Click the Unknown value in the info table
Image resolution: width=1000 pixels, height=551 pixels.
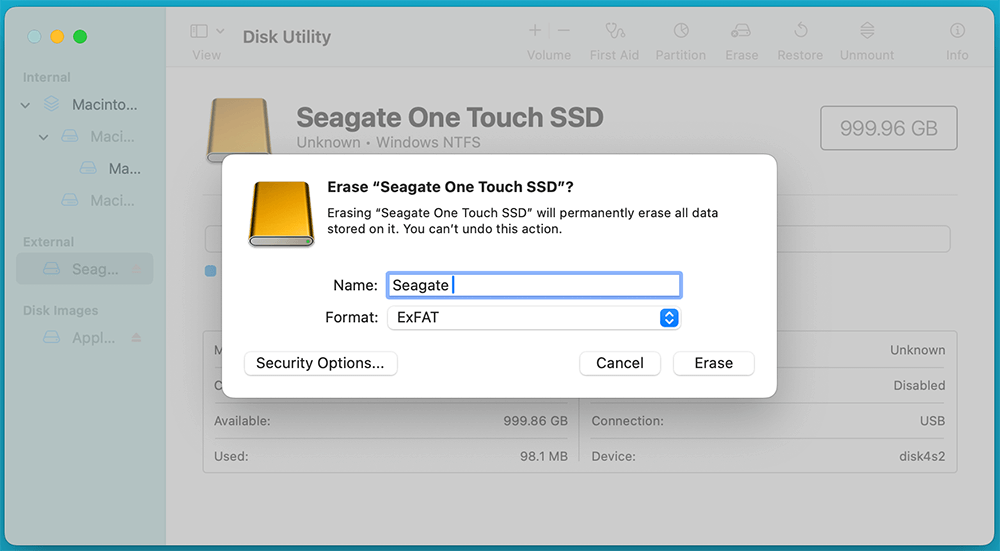[x=918, y=350]
